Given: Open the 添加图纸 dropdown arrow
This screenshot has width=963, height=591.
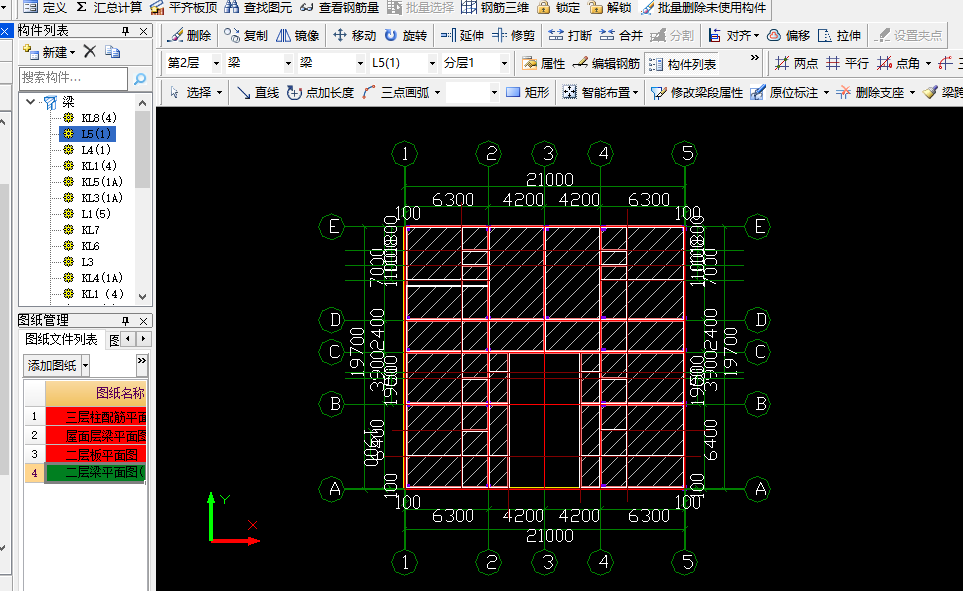Looking at the screenshot, I should 85,366.
